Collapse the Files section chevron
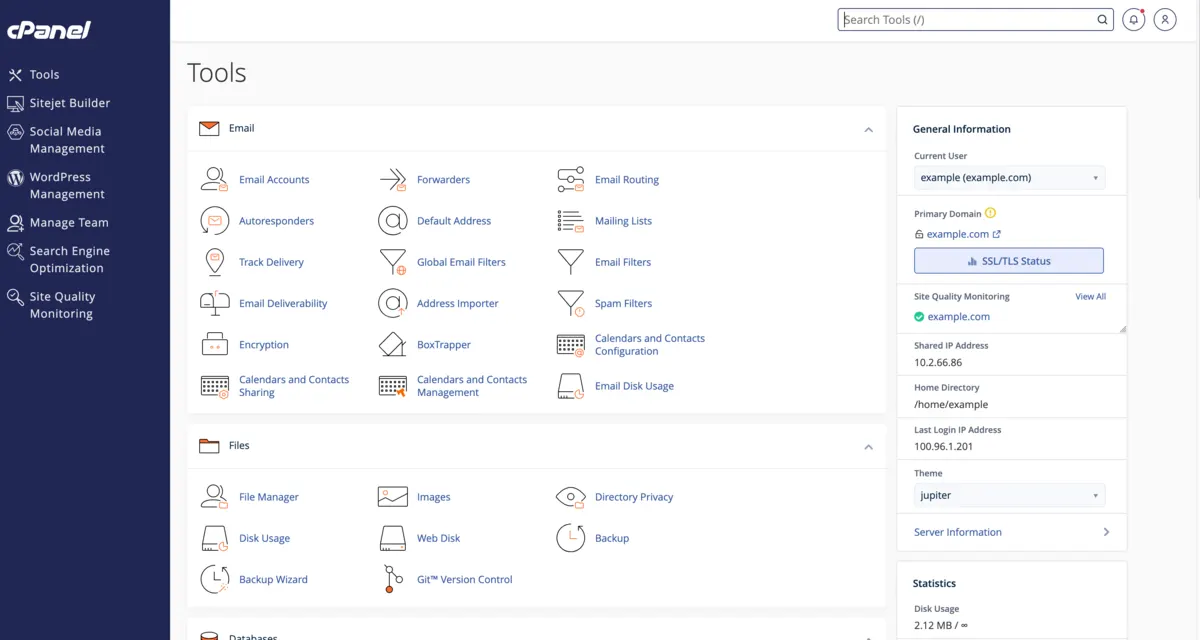This screenshot has width=1200, height=640. [x=868, y=447]
